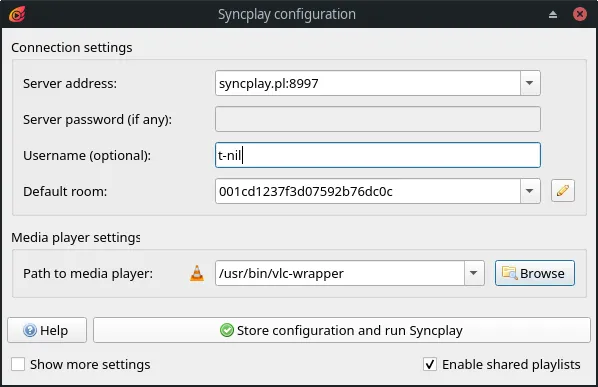The width and height of the screenshot is (598, 387).
Task: Click the title bar keep-above arrow icon
Action: 553,14
